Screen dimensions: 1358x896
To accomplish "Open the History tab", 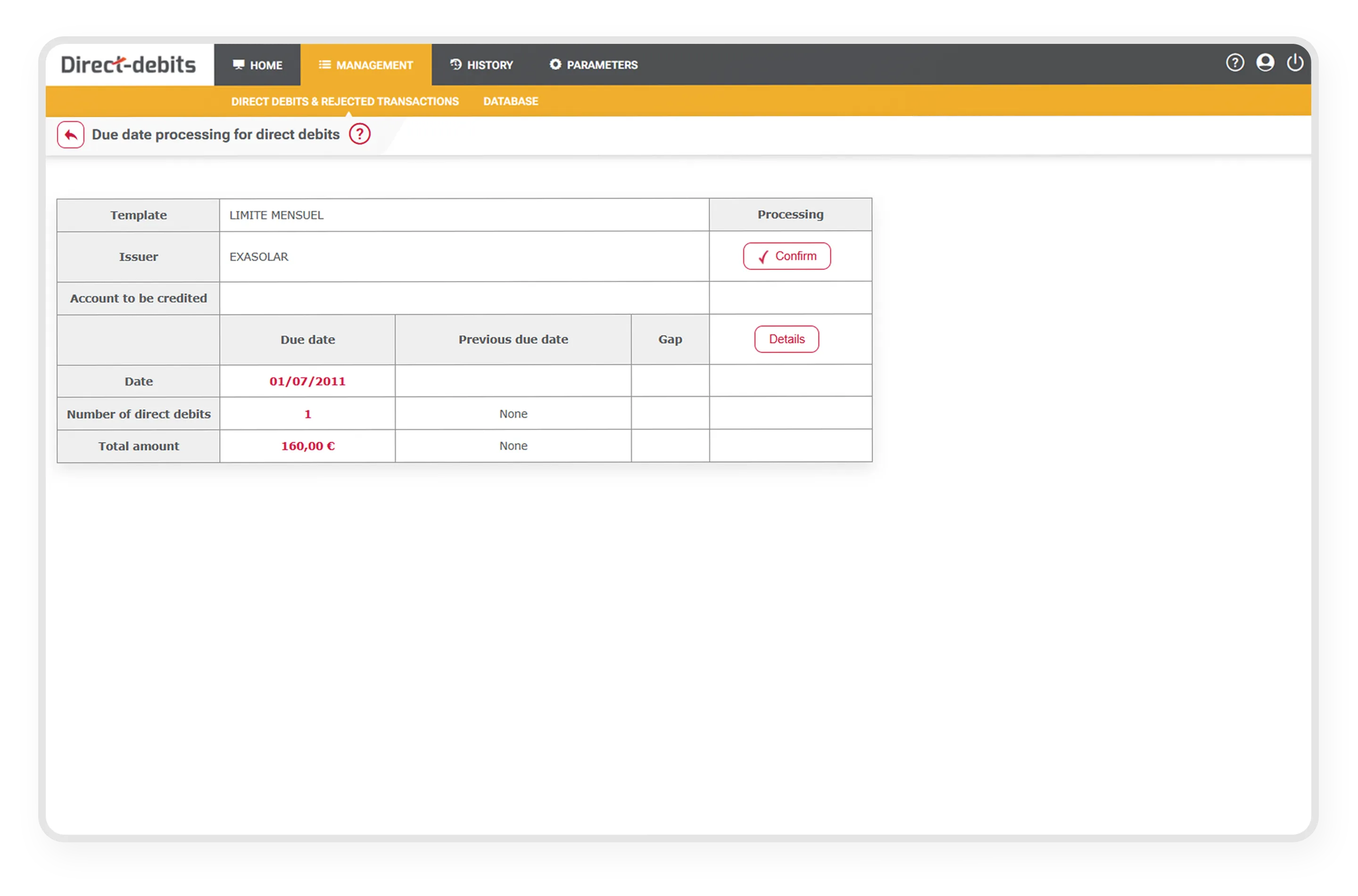I will click(x=481, y=65).
